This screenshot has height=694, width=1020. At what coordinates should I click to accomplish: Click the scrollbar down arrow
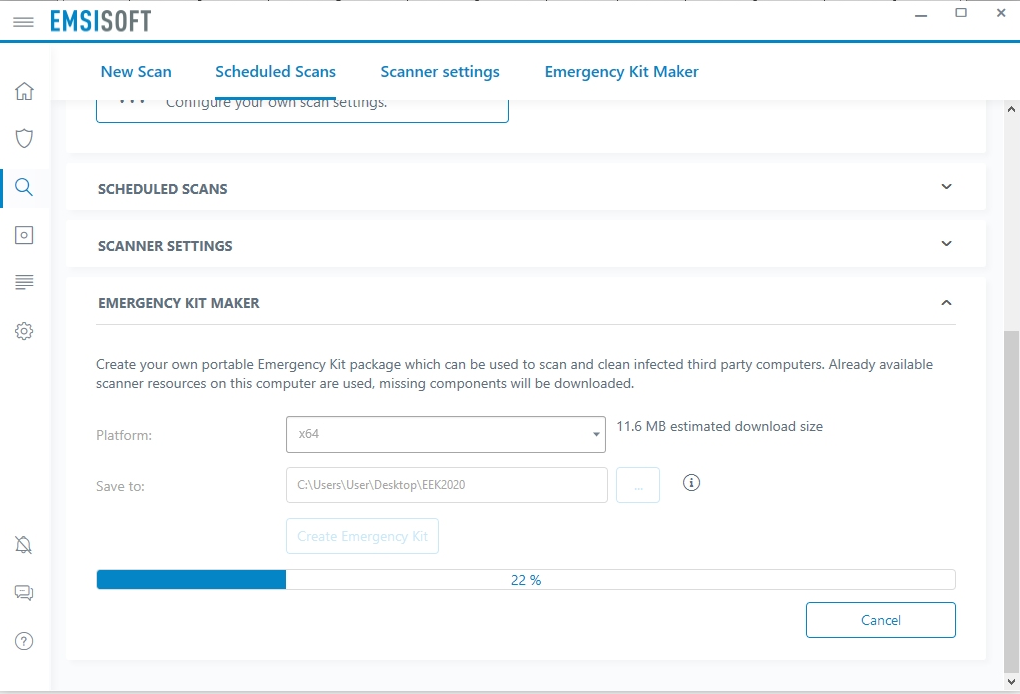[1011, 682]
